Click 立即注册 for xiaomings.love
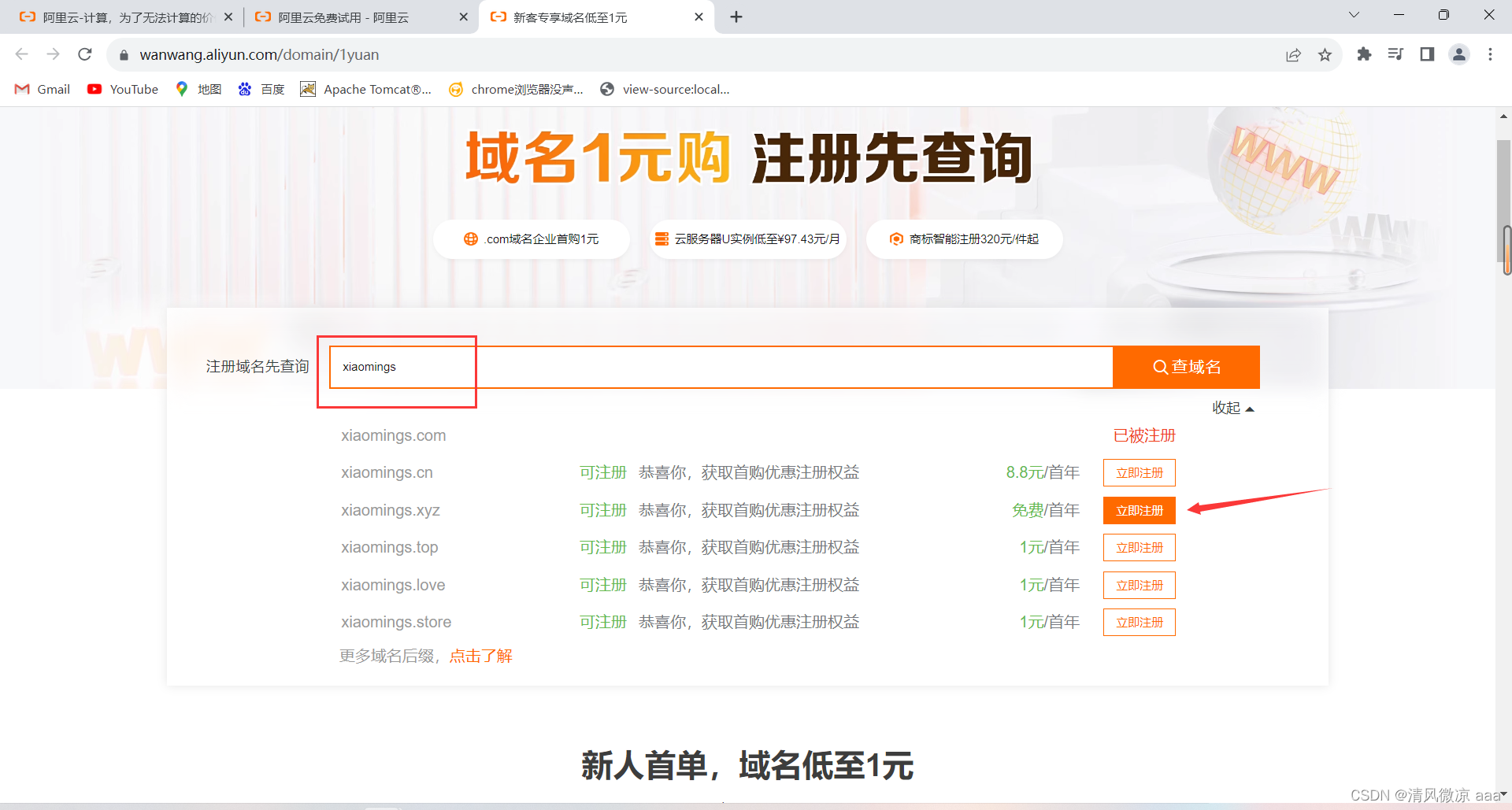1512x810 pixels. [1139, 586]
